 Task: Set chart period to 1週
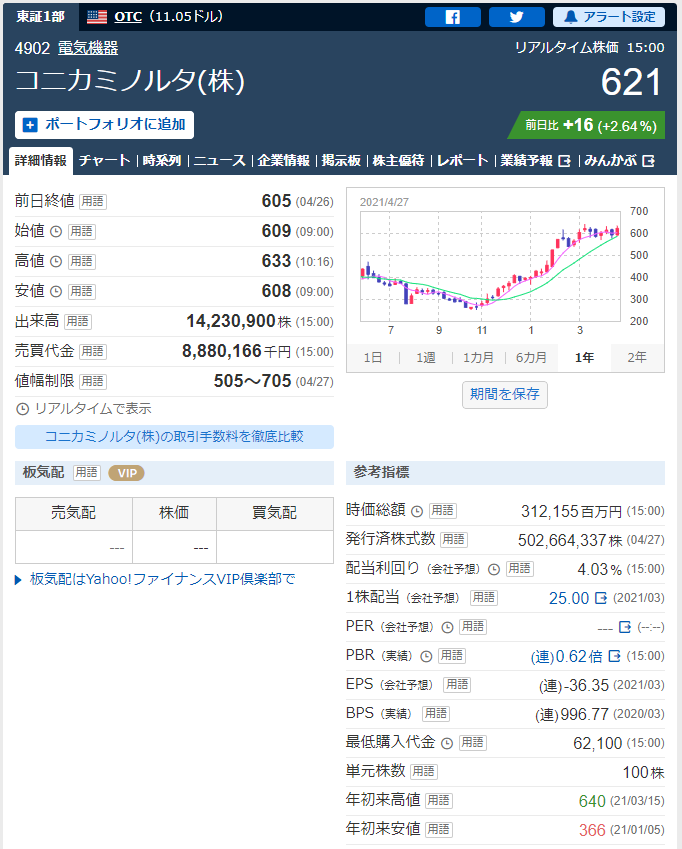(x=425, y=357)
